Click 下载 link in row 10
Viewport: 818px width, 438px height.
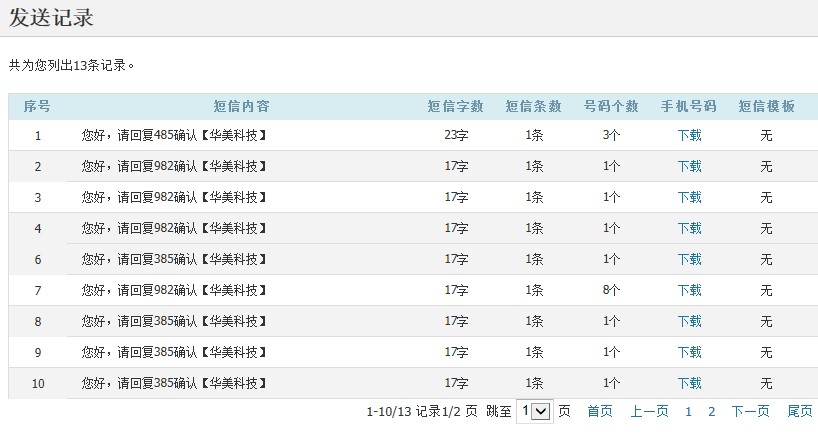[689, 384]
